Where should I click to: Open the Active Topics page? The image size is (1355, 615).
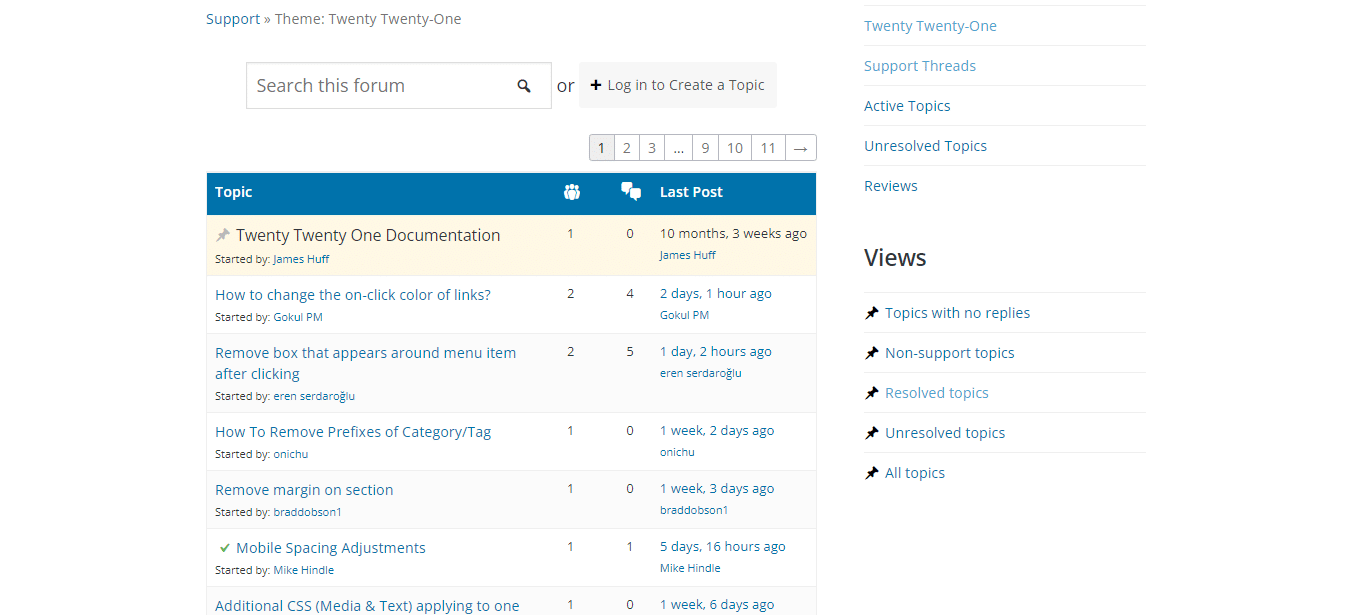point(907,105)
